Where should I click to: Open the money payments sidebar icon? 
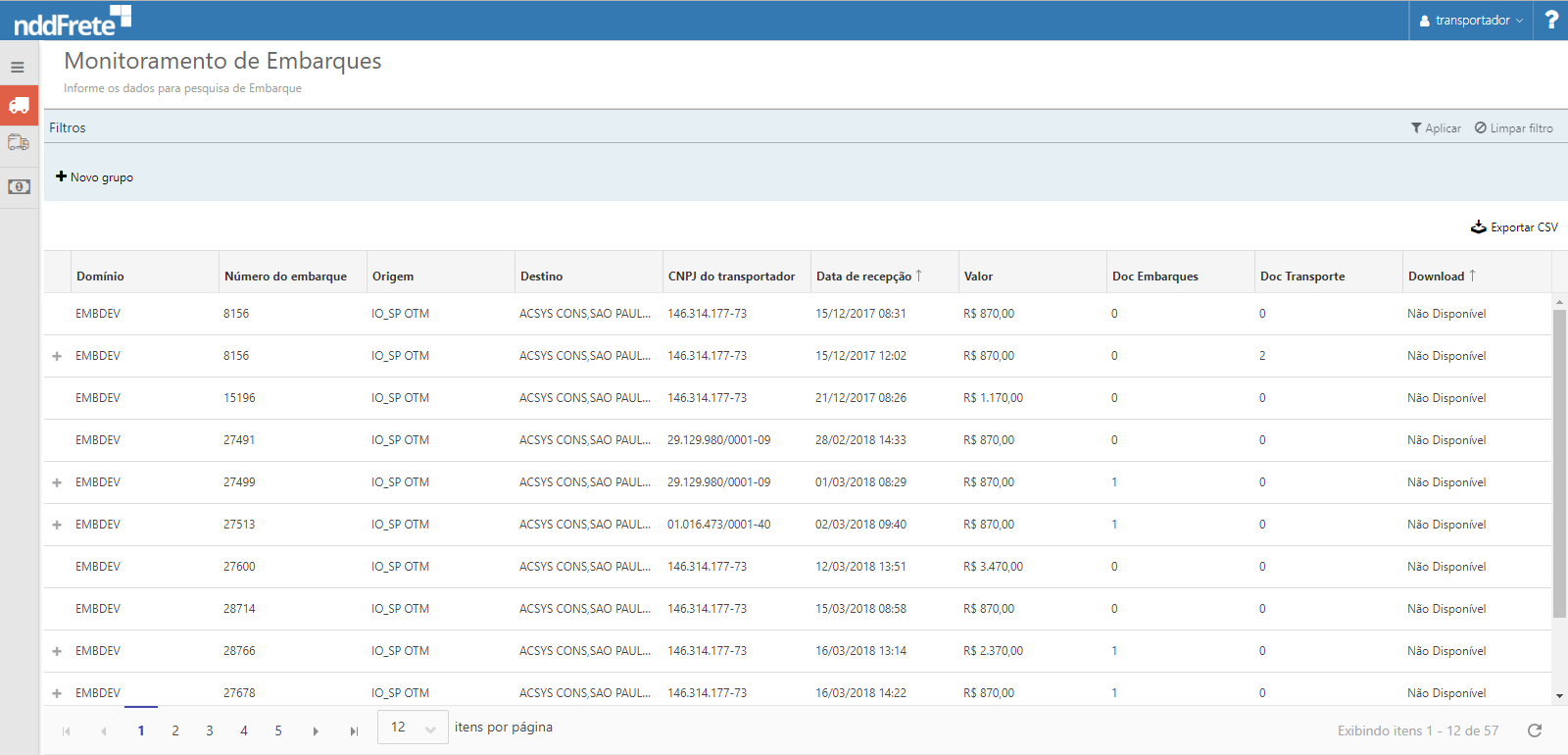point(19,186)
